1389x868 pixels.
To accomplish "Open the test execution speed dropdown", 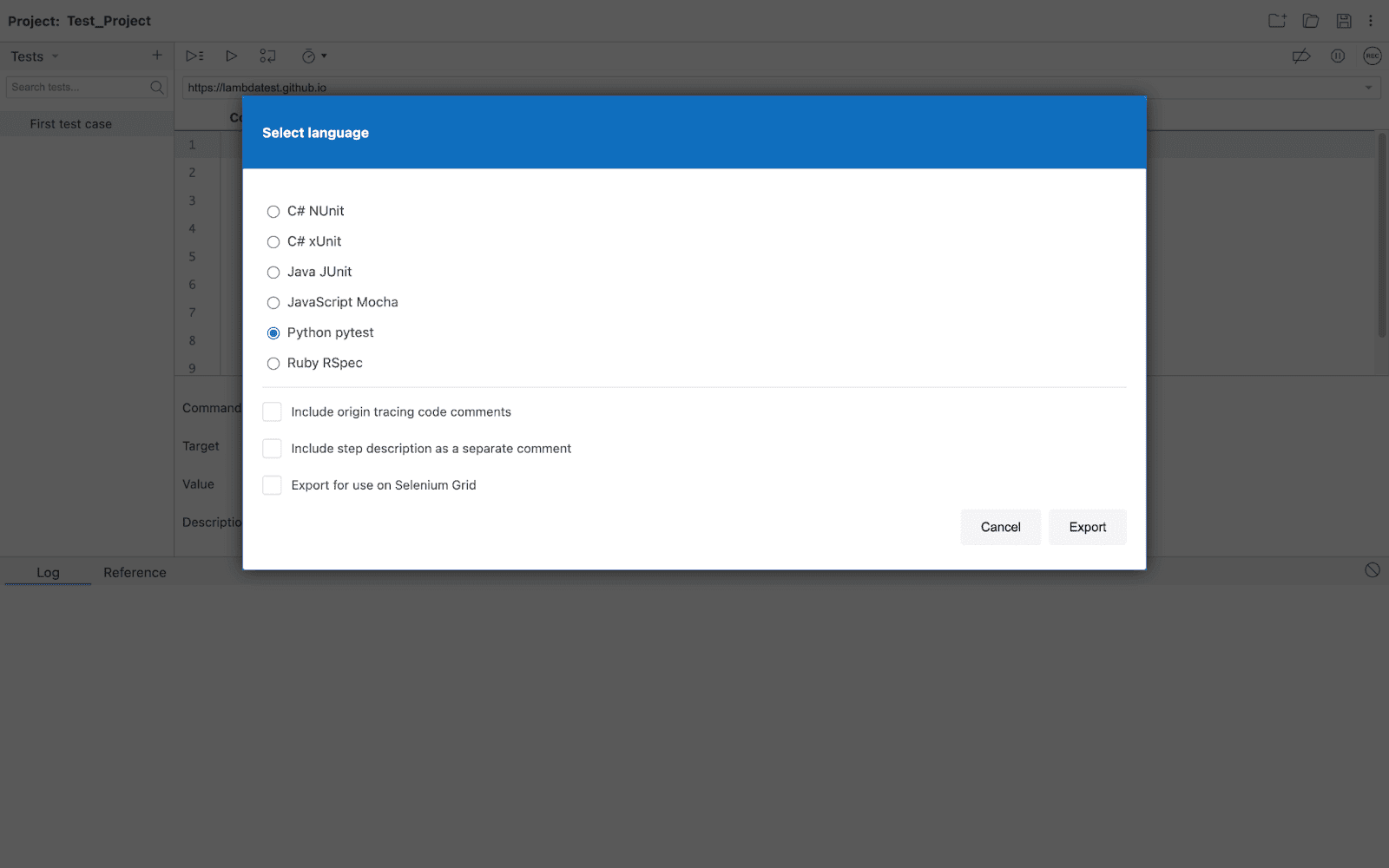I will (x=313, y=56).
